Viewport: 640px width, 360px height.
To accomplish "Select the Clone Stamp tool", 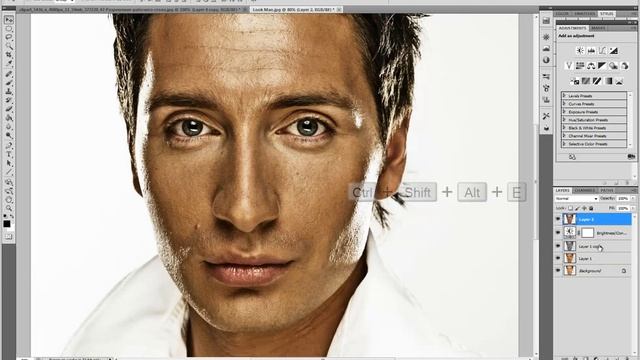I will pos(9,91).
